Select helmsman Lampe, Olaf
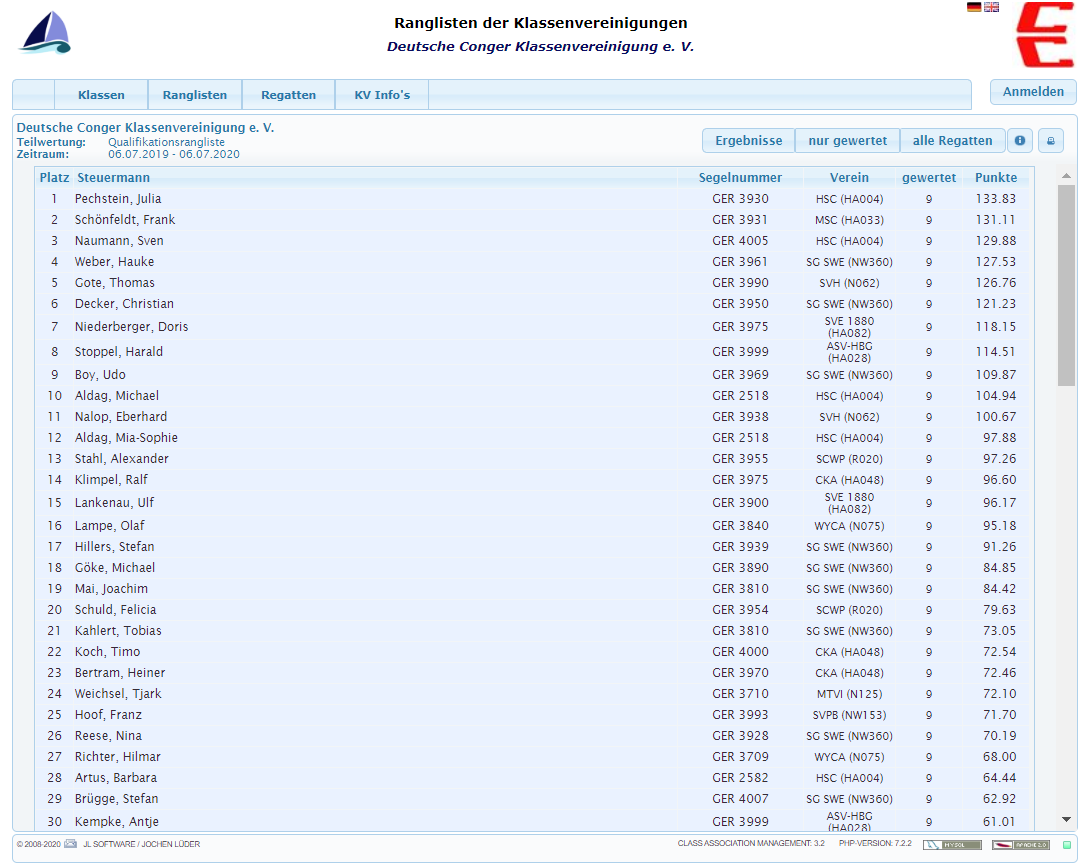1081x866 pixels. pyautogui.click(x=110, y=526)
